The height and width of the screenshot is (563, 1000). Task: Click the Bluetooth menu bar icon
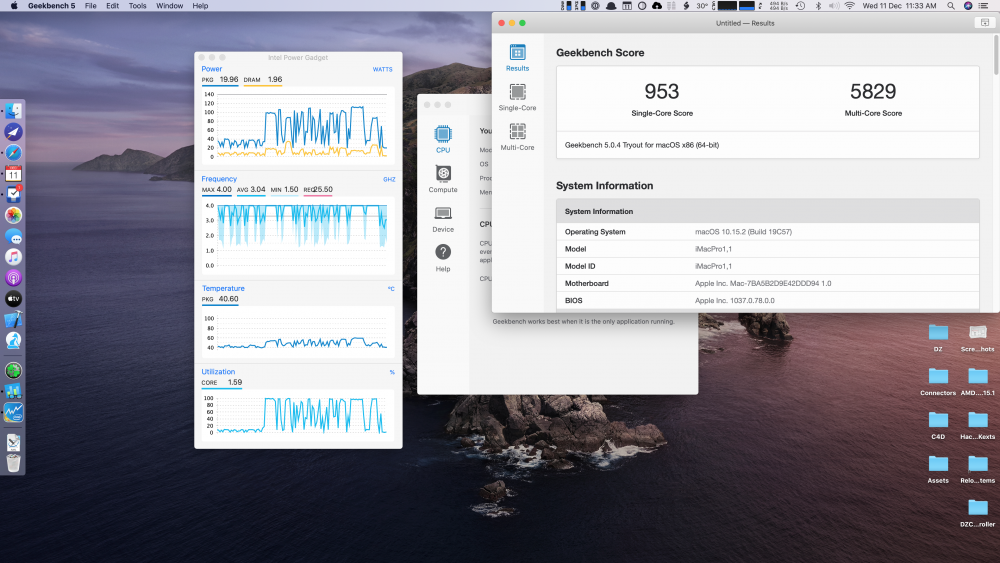tap(818, 6)
